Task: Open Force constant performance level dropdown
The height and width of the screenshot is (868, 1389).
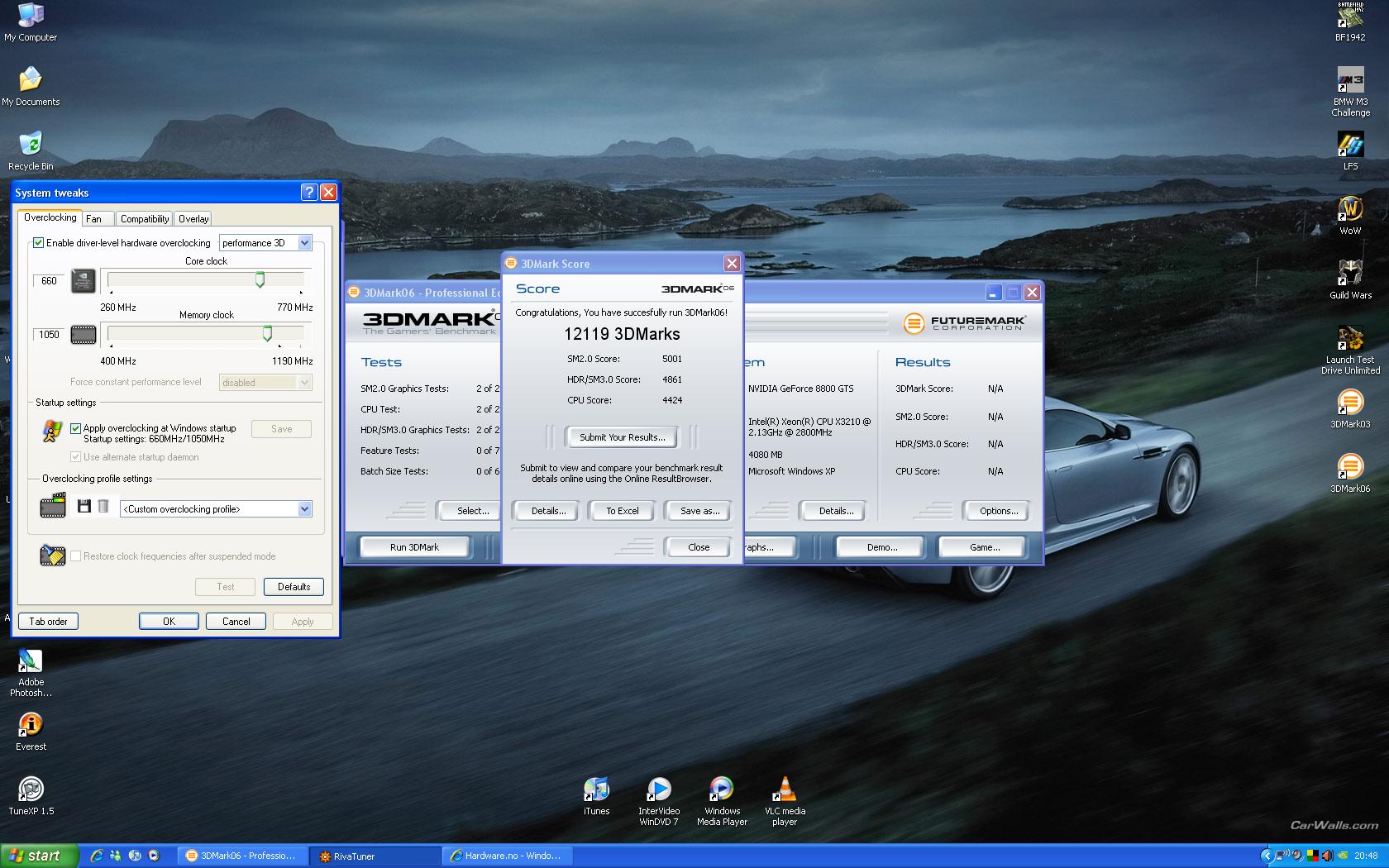Action: [265, 383]
